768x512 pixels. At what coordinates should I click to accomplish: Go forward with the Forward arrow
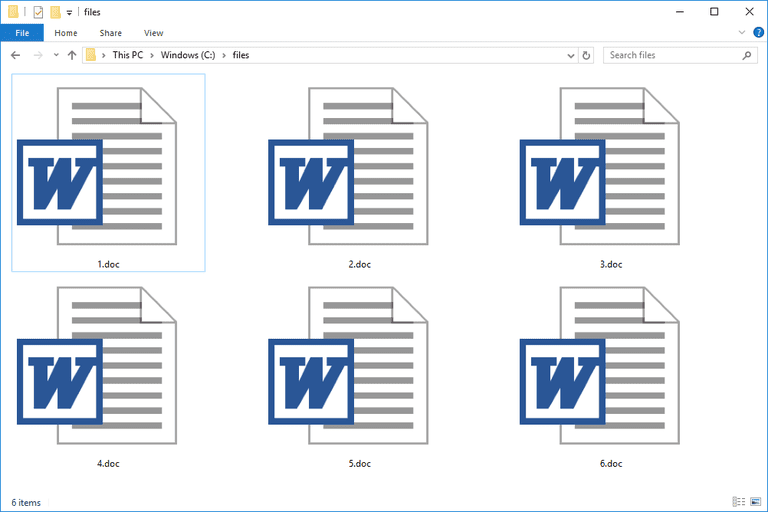click(x=38, y=55)
